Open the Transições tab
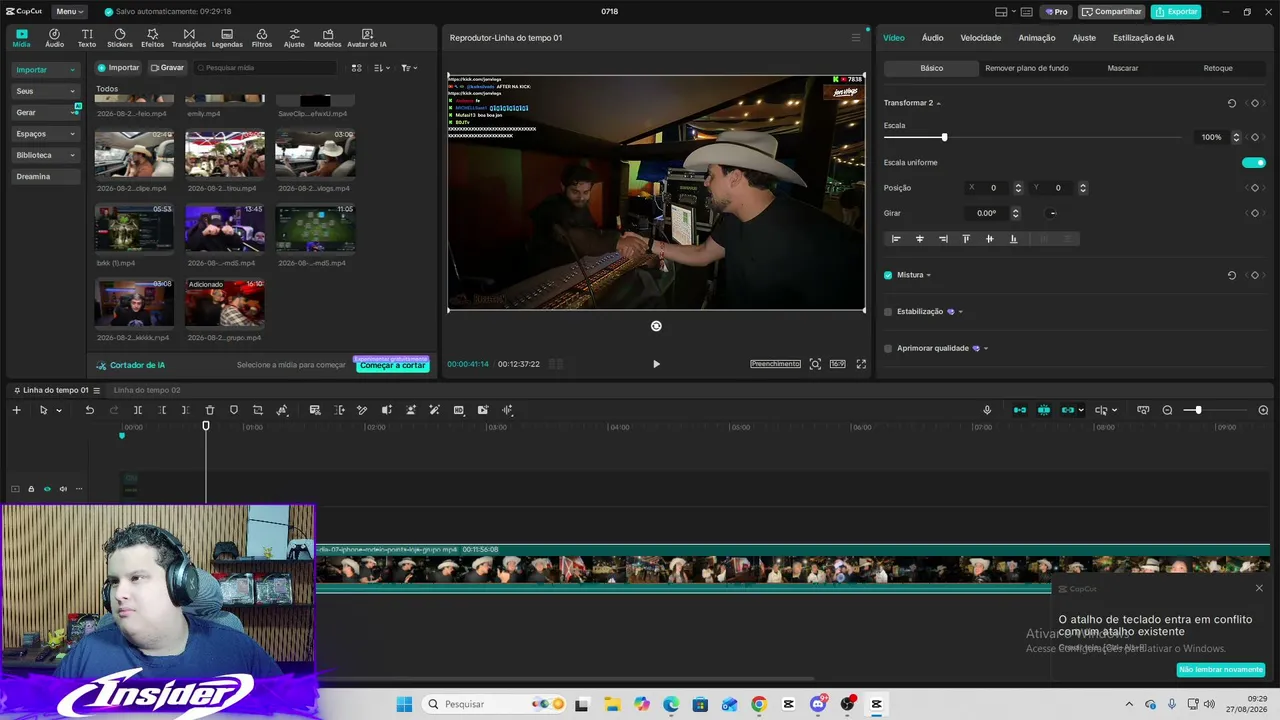 (189, 38)
